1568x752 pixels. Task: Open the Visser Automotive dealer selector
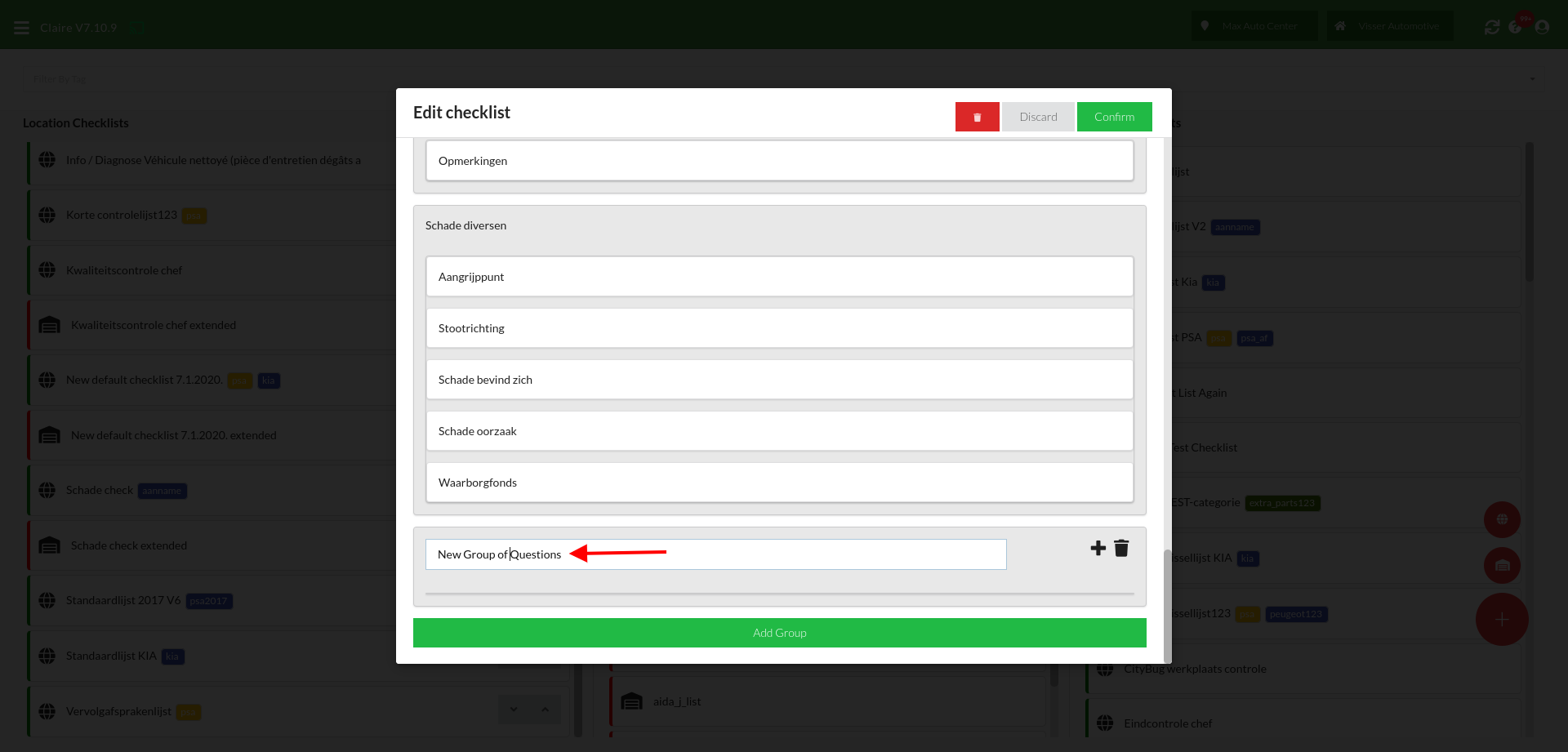pyautogui.click(x=1389, y=26)
